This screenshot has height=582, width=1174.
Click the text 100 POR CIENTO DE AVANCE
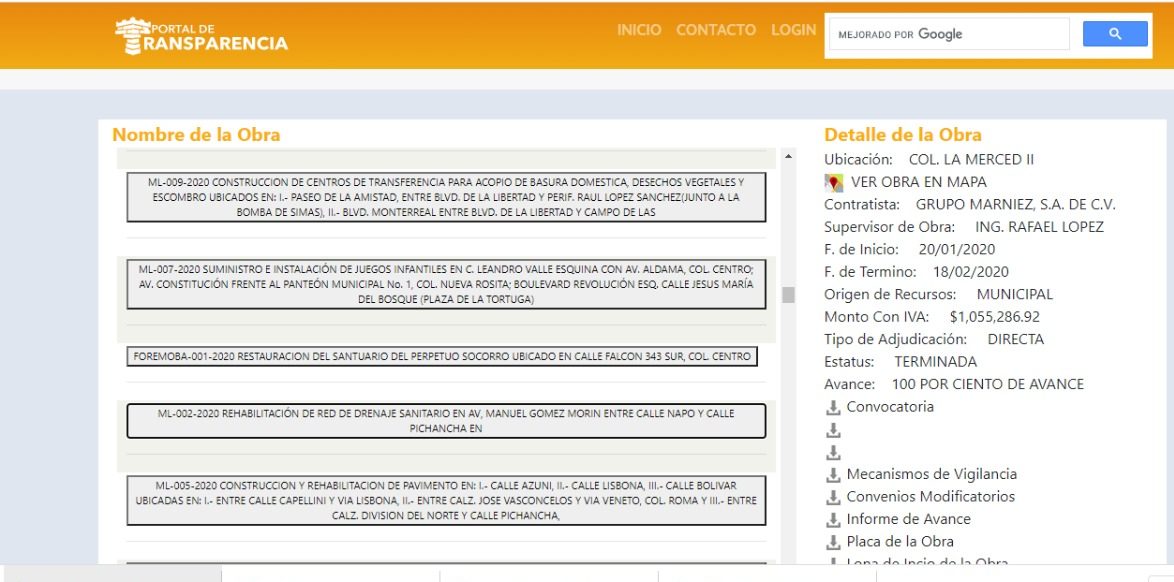point(988,384)
